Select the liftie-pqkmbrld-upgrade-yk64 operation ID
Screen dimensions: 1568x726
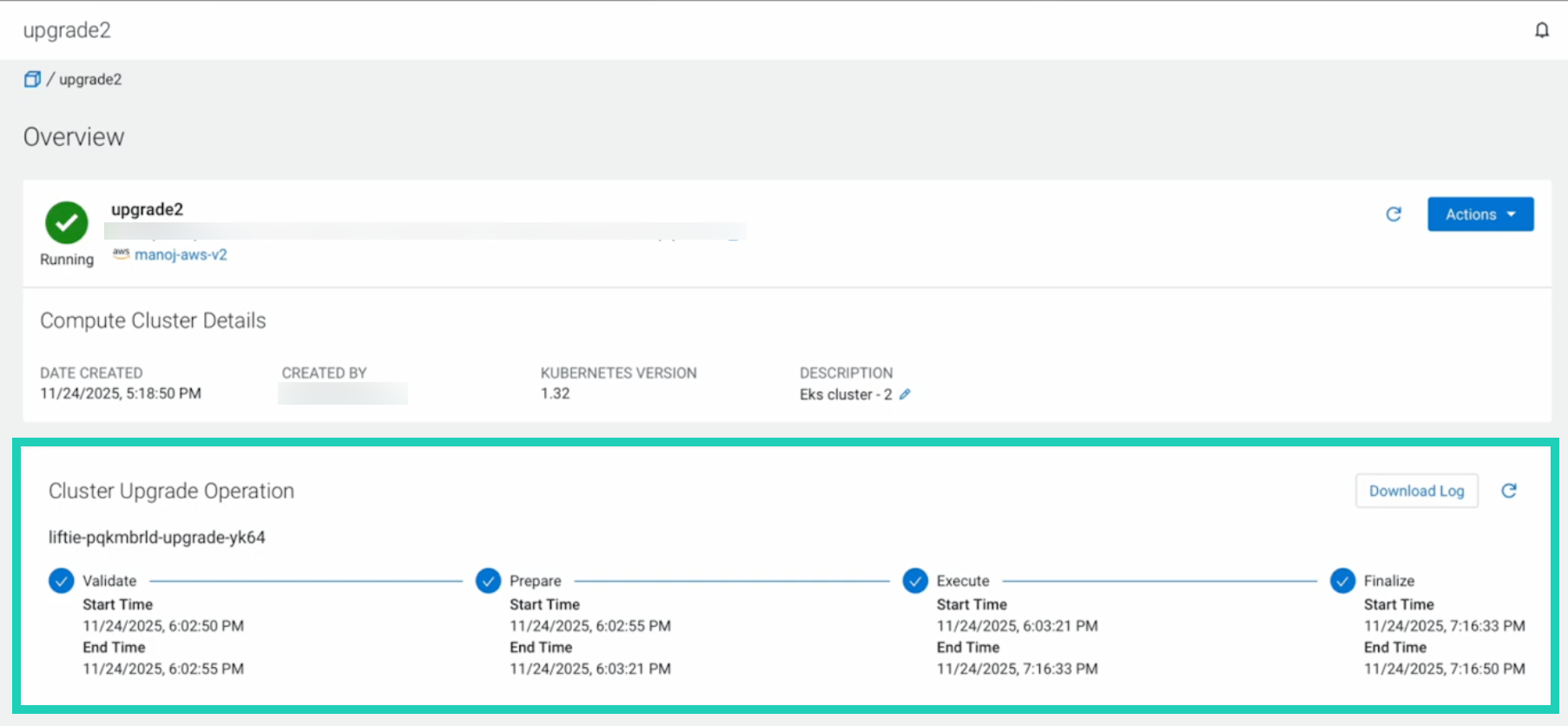157,538
